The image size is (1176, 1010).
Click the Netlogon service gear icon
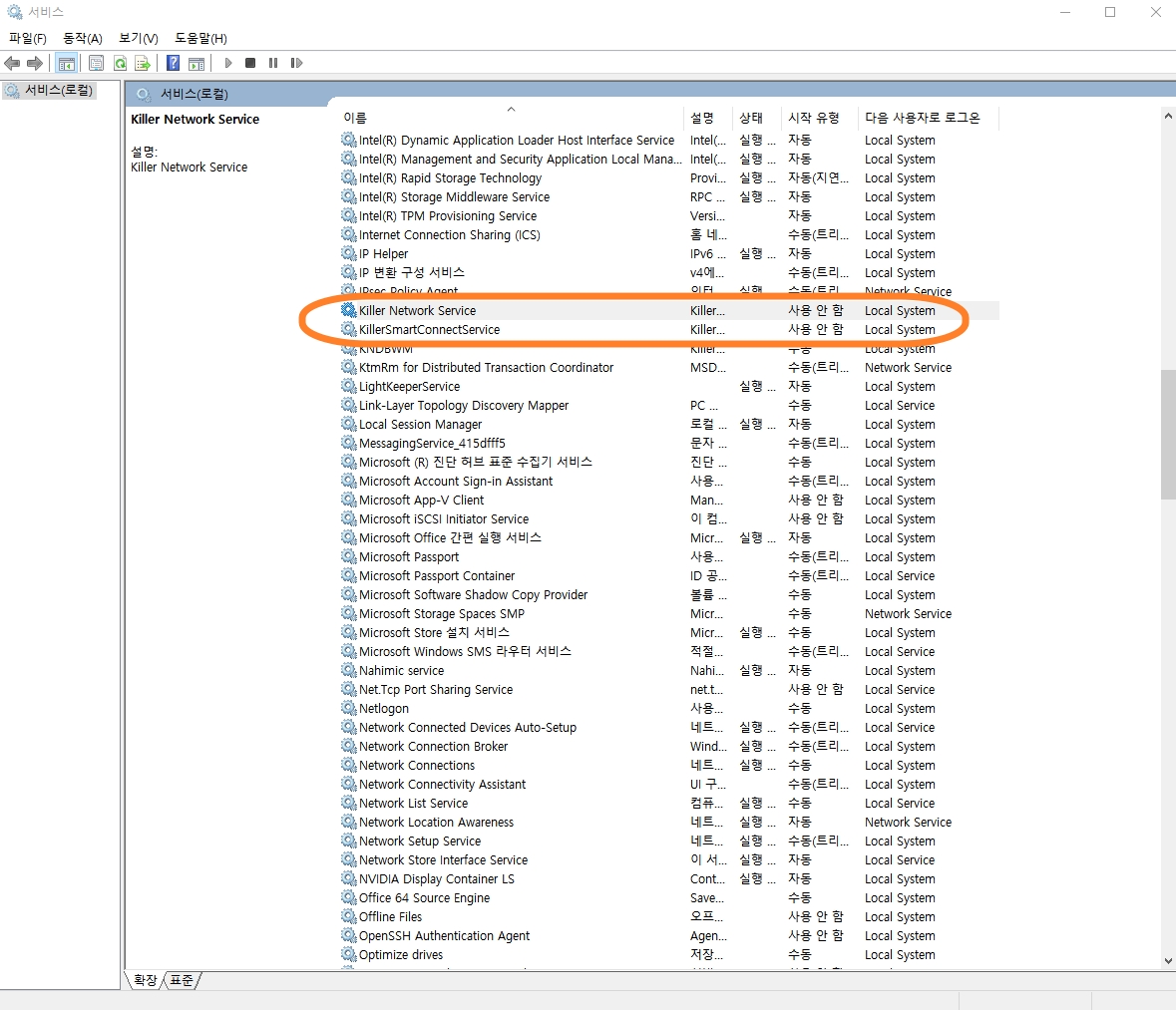[349, 708]
